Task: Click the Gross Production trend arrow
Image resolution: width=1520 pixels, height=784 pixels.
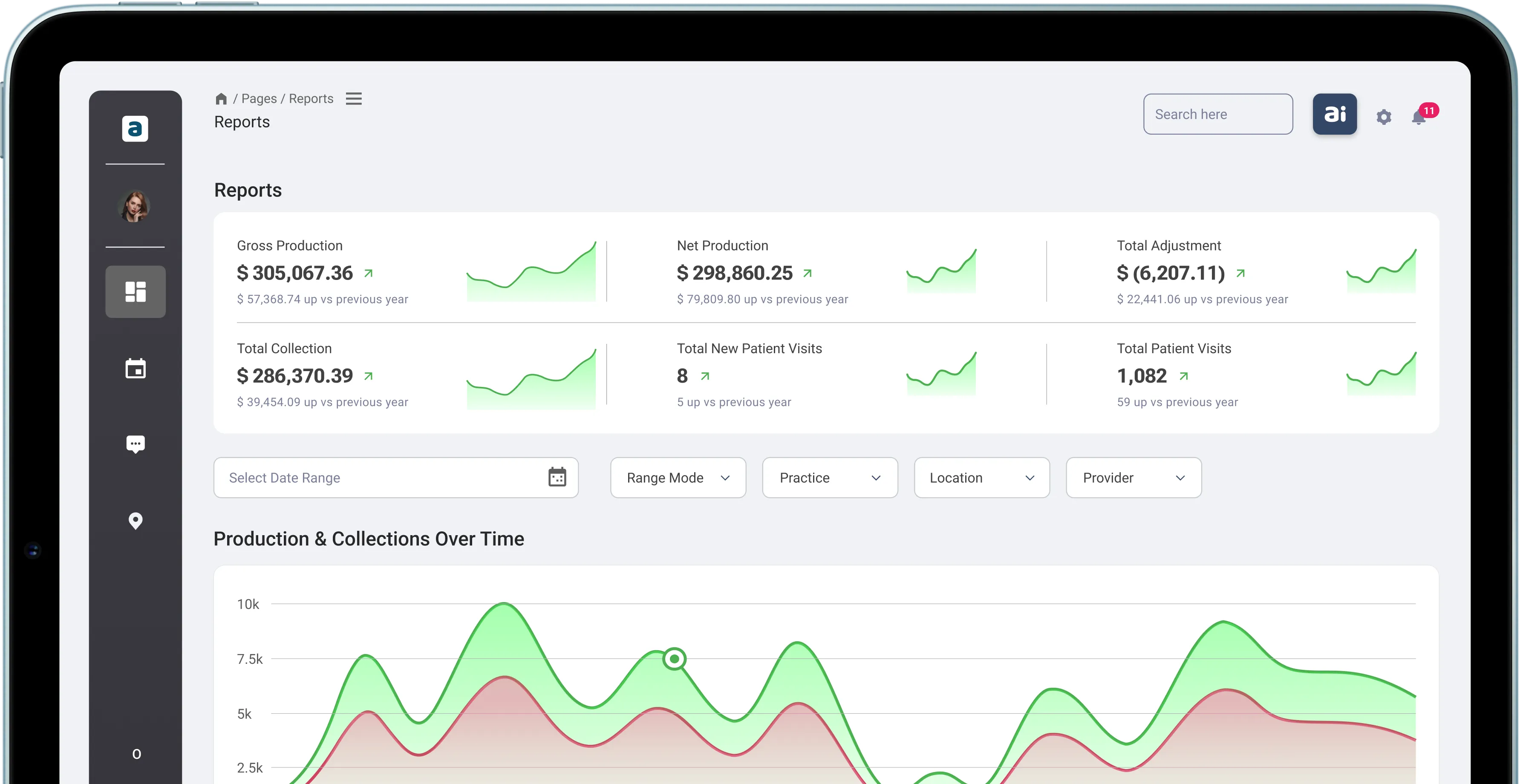Action: tap(368, 273)
